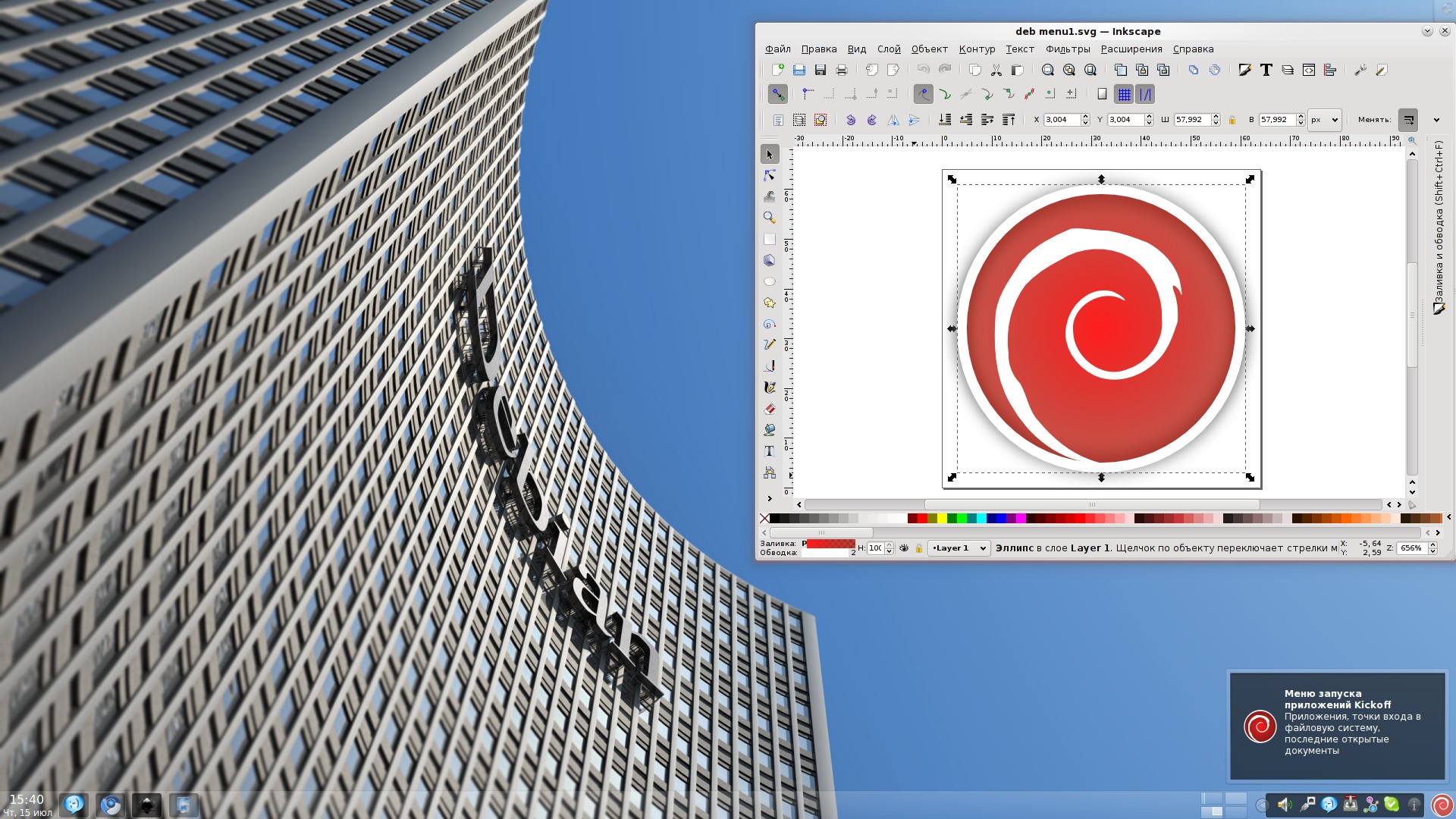Select the Connector diagram tool
This screenshot has width=1456, height=819.
click(x=769, y=472)
